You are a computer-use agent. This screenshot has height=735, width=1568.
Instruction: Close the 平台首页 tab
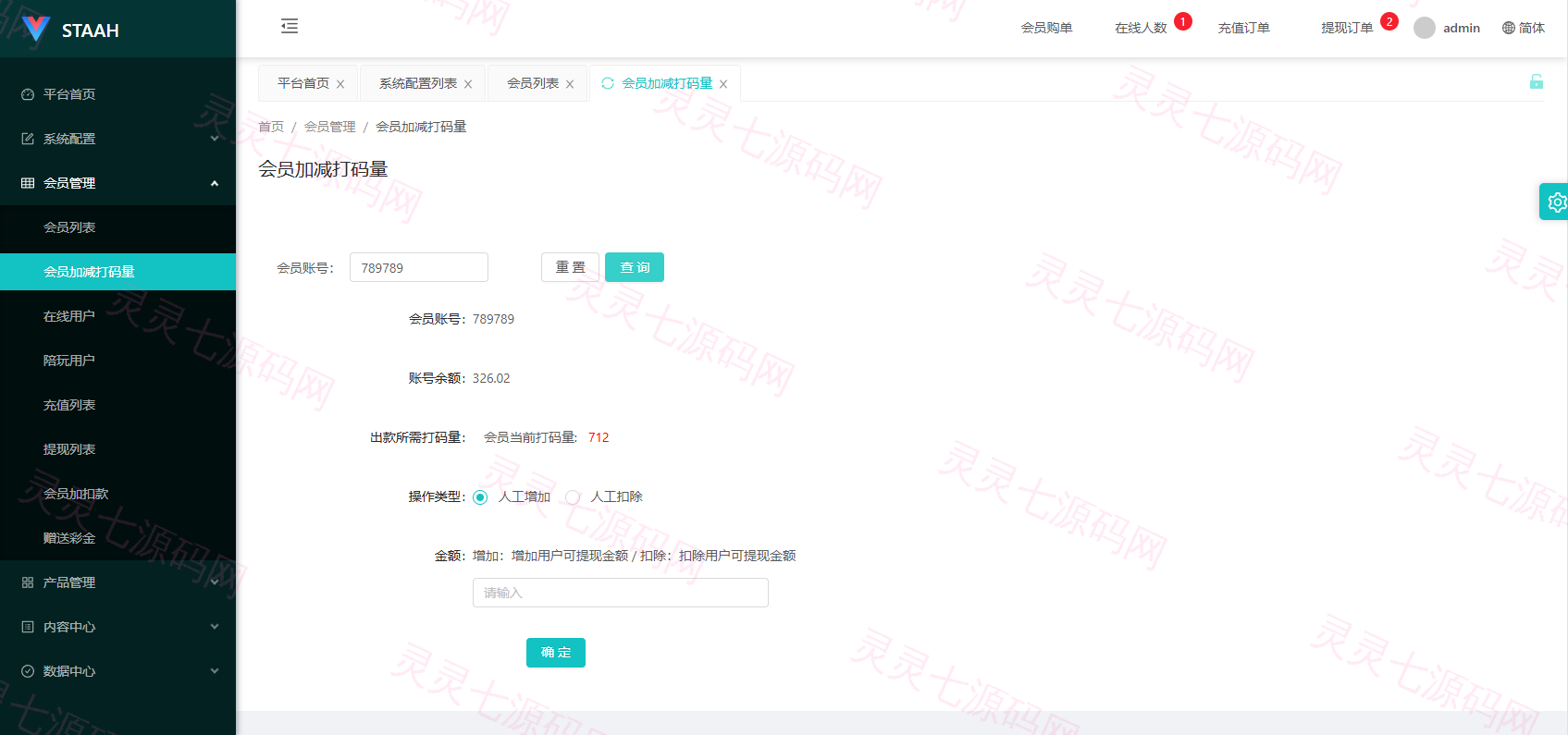click(x=340, y=84)
